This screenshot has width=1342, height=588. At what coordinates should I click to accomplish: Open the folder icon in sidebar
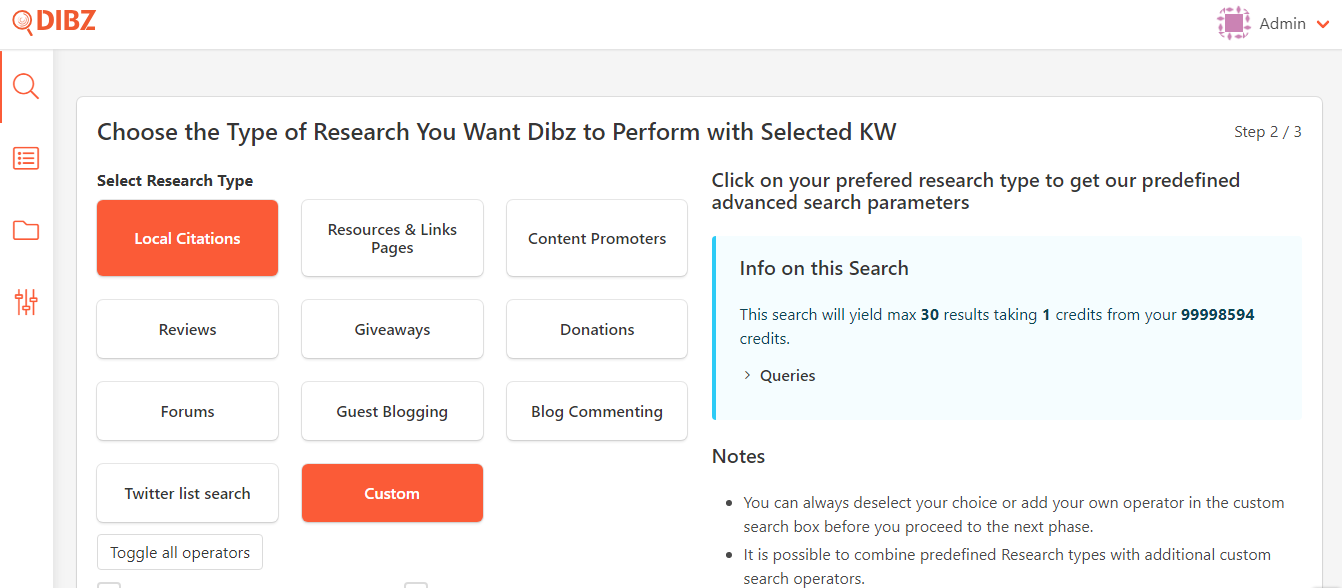[26, 231]
